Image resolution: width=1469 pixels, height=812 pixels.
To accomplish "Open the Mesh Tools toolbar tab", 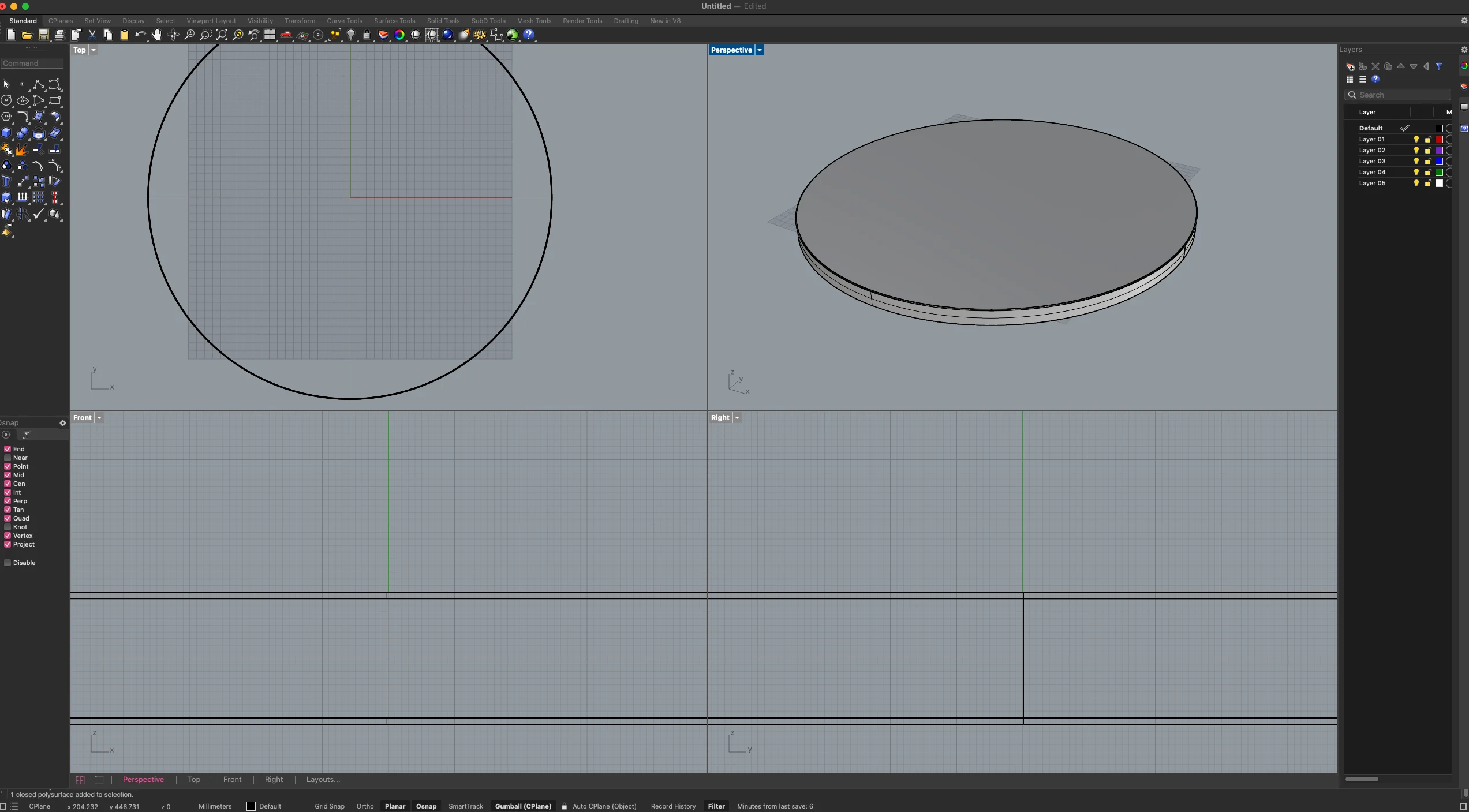I will coord(534,21).
